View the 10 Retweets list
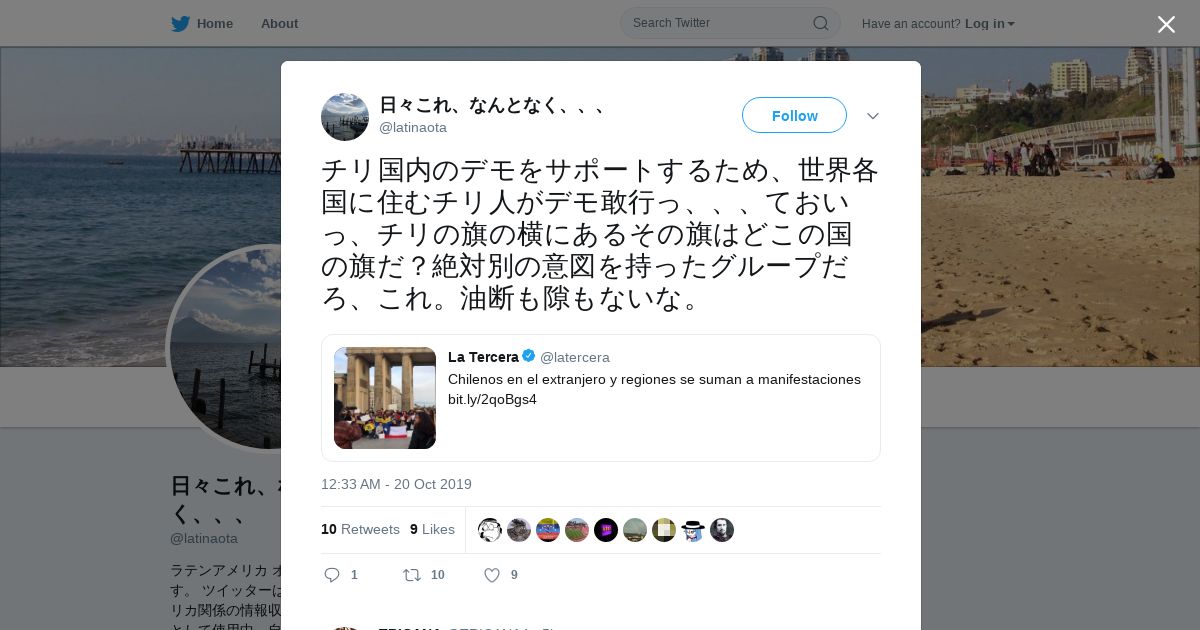 [360, 529]
